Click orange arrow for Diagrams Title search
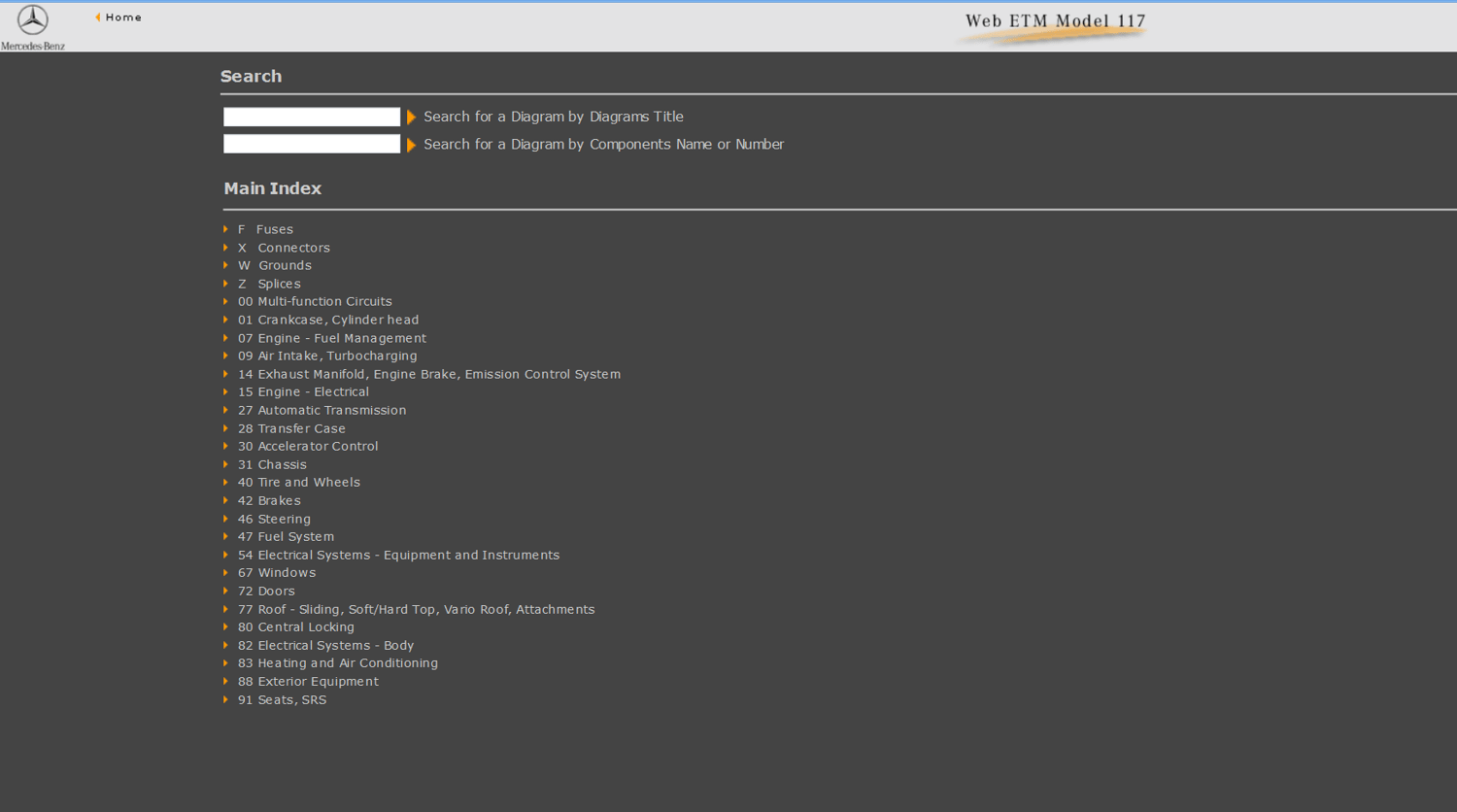 tap(412, 118)
